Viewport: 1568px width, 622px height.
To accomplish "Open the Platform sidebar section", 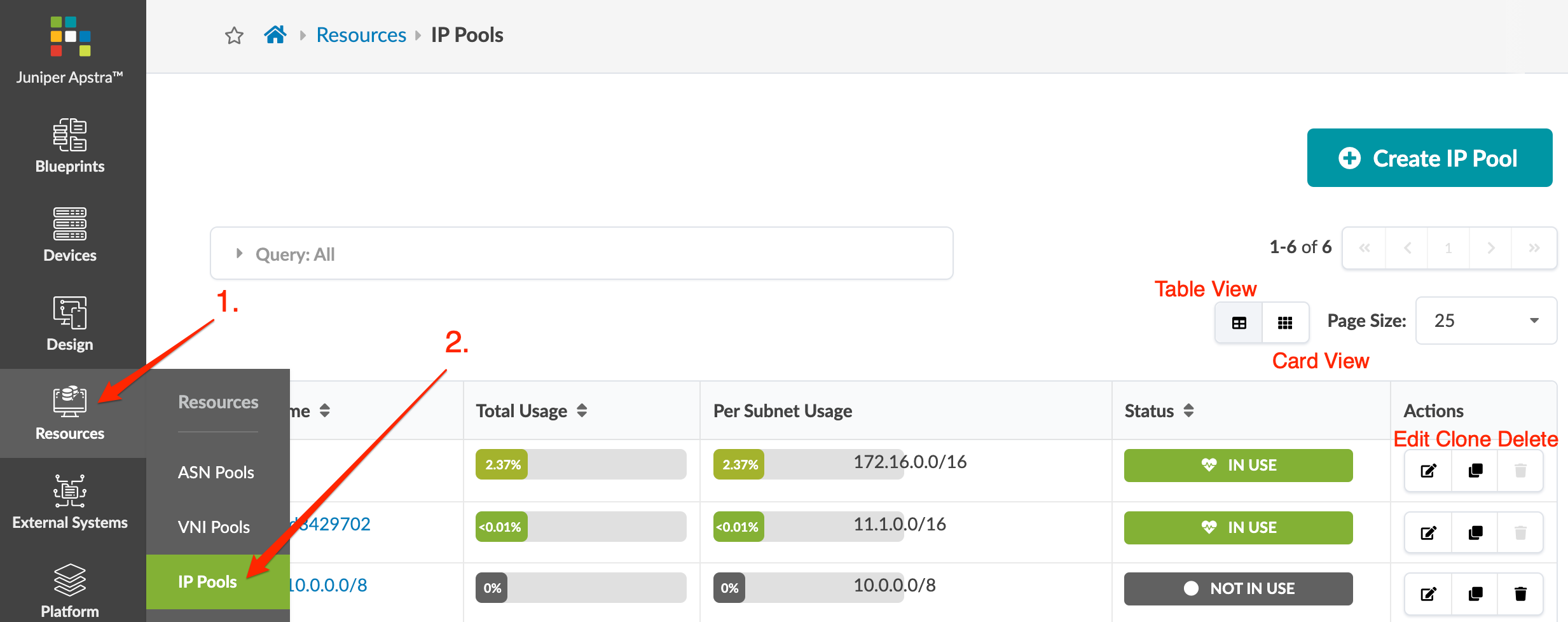I will coord(70,591).
